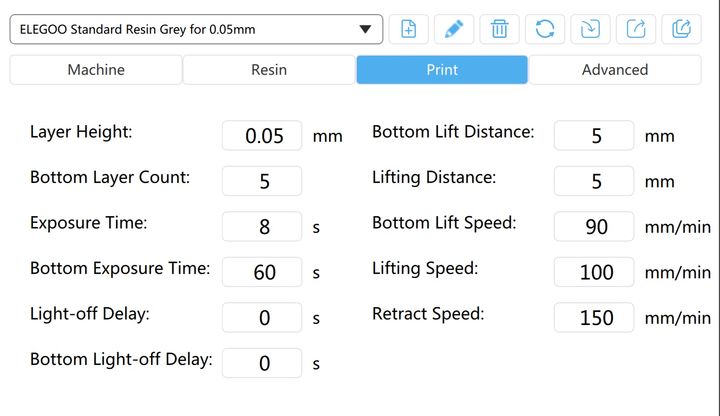The width and height of the screenshot is (720, 416).
Task: Click the Bottom Lift Distance field
Action: click(594, 136)
